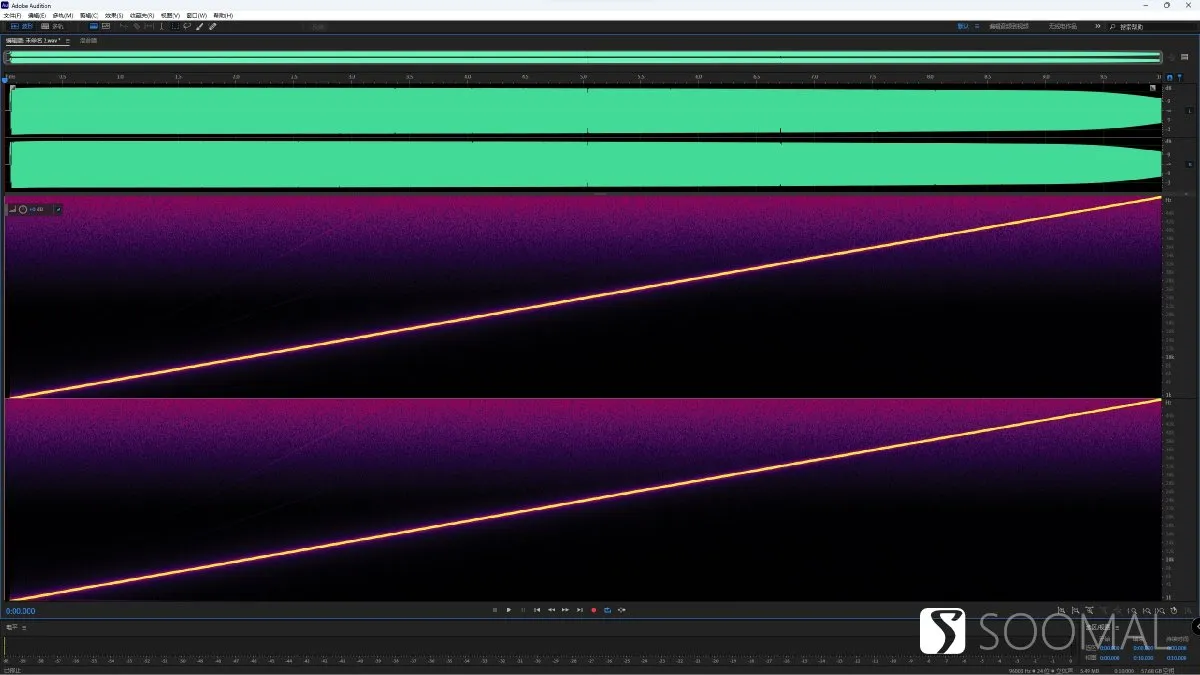1200x675 pixels.
Task: Open the 电平 levels panel menu
Action: (25, 627)
